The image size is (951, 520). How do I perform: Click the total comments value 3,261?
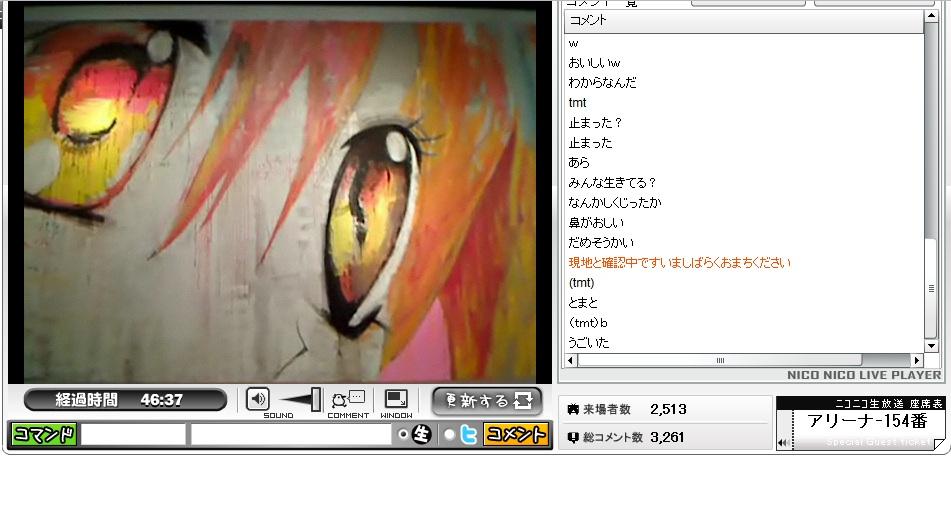[667, 437]
